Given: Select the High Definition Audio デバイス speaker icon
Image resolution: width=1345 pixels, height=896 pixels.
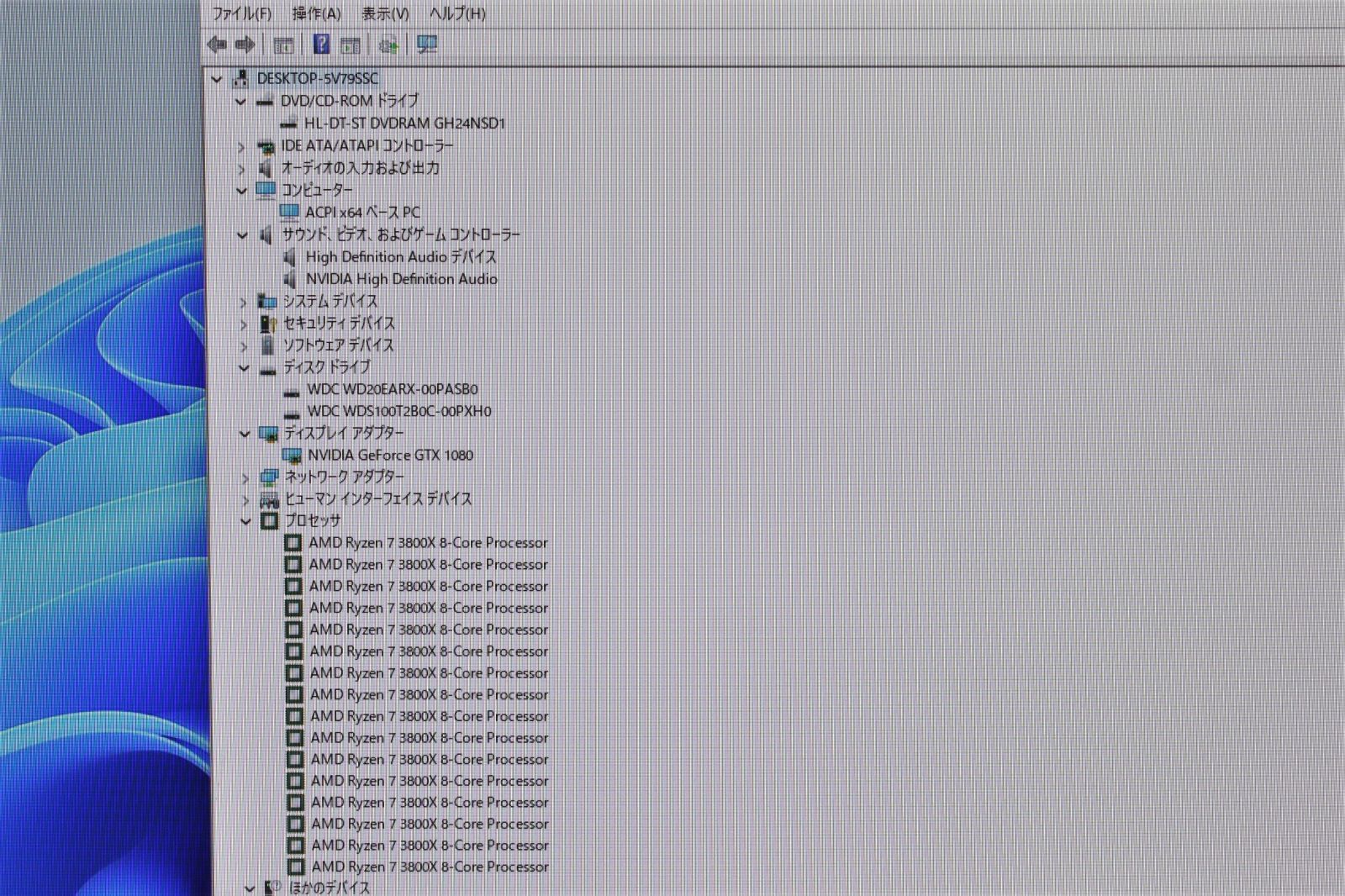Looking at the screenshot, I should pyautogui.click(x=290, y=256).
